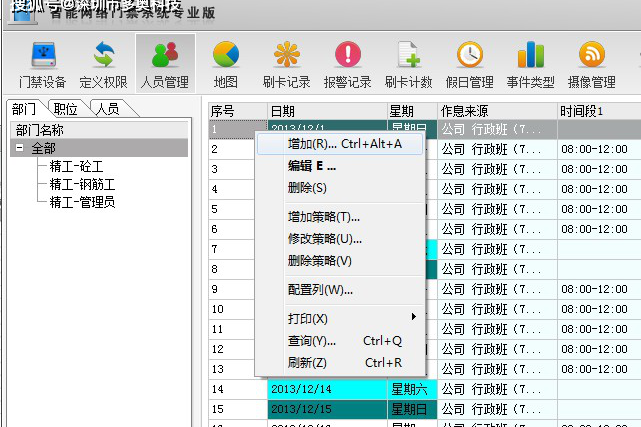
Task: Select the 人员管理 toolbar icon
Action: click(x=165, y=64)
